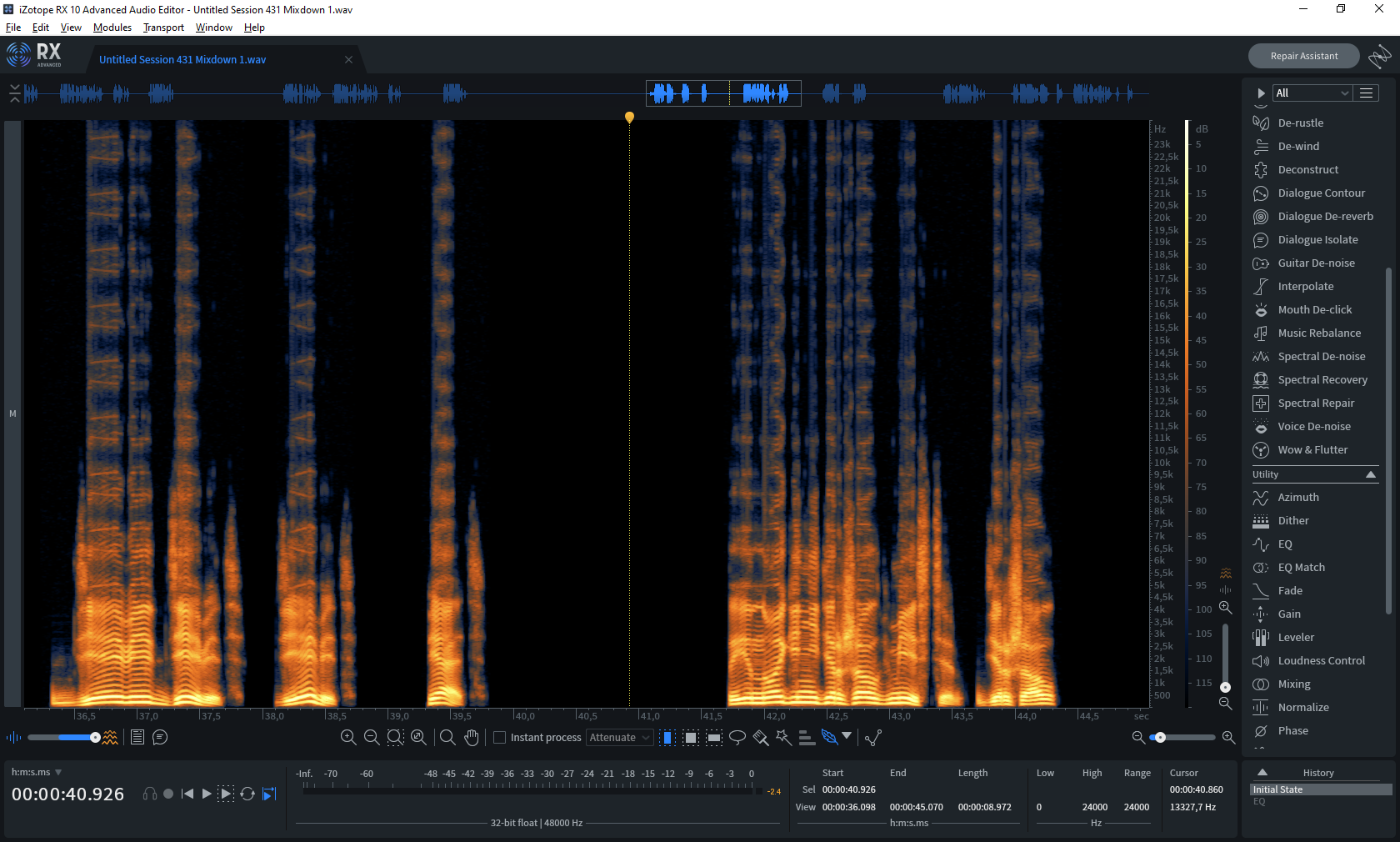The height and width of the screenshot is (842, 1400).
Task: Select the Magic Wand tool
Action: pos(783,737)
